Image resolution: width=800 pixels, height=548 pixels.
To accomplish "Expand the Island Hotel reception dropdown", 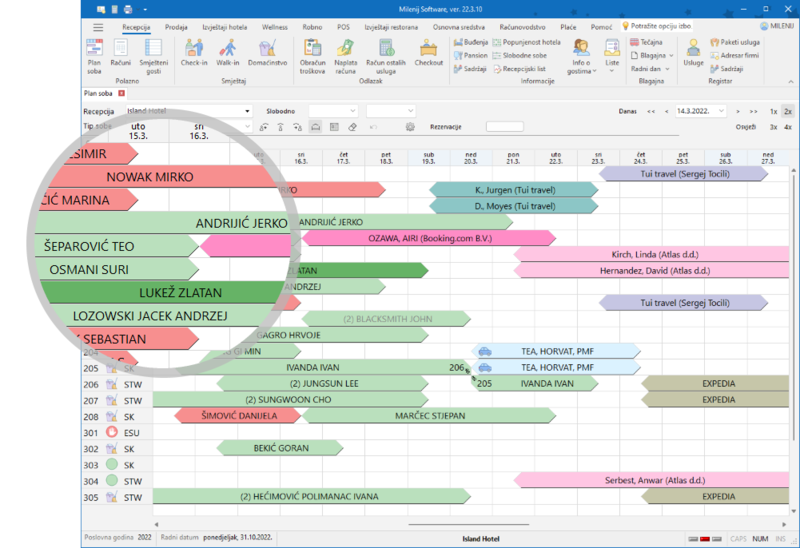I will (247, 111).
